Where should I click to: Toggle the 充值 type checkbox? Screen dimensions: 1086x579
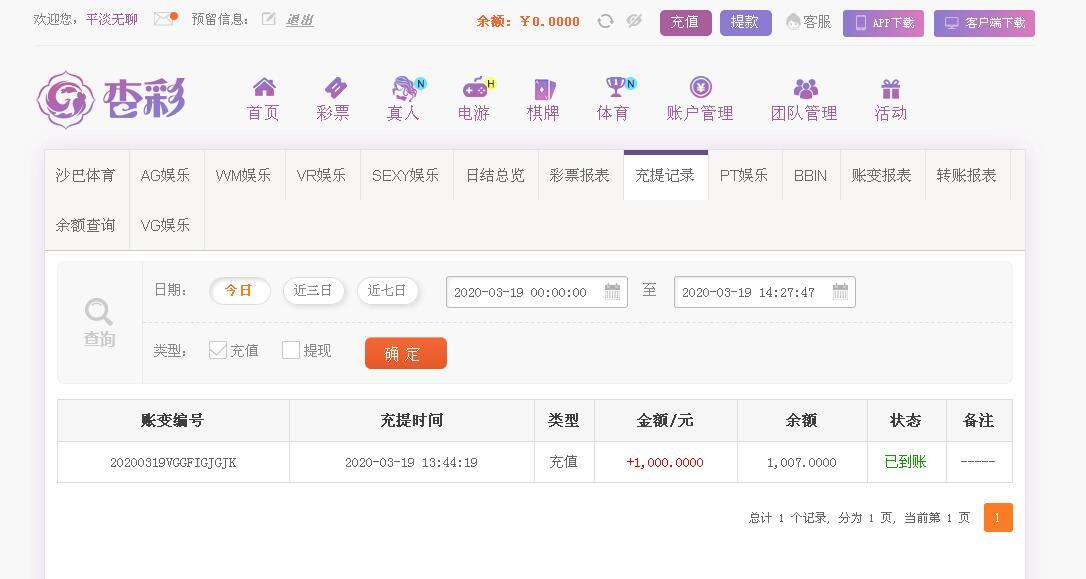(x=217, y=350)
